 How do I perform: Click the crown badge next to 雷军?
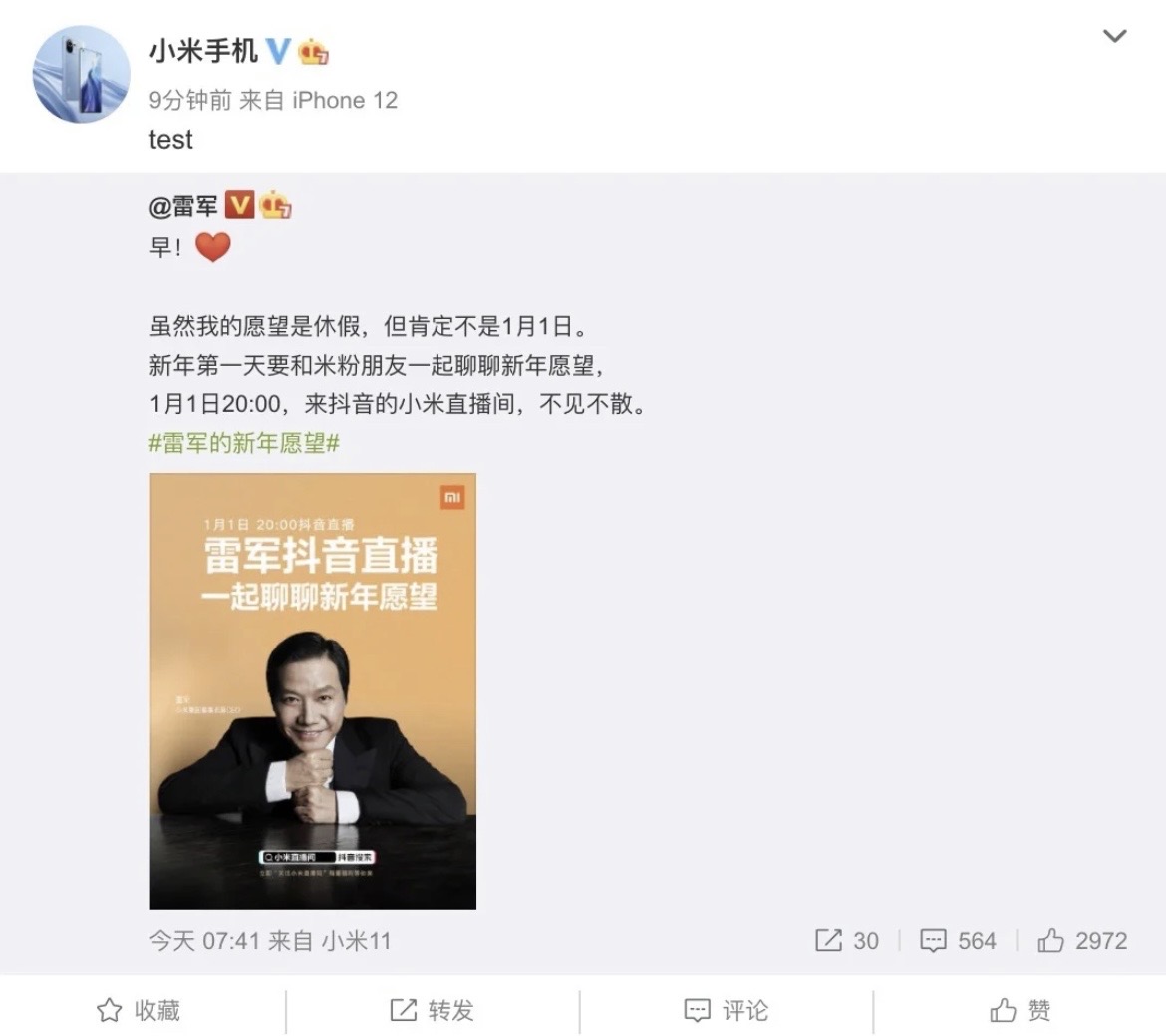click(275, 205)
